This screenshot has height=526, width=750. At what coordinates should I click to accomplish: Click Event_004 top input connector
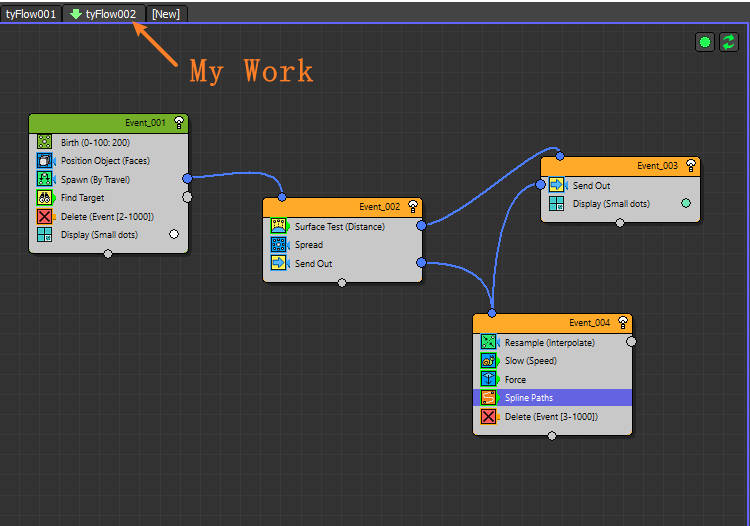tap(492, 314)
